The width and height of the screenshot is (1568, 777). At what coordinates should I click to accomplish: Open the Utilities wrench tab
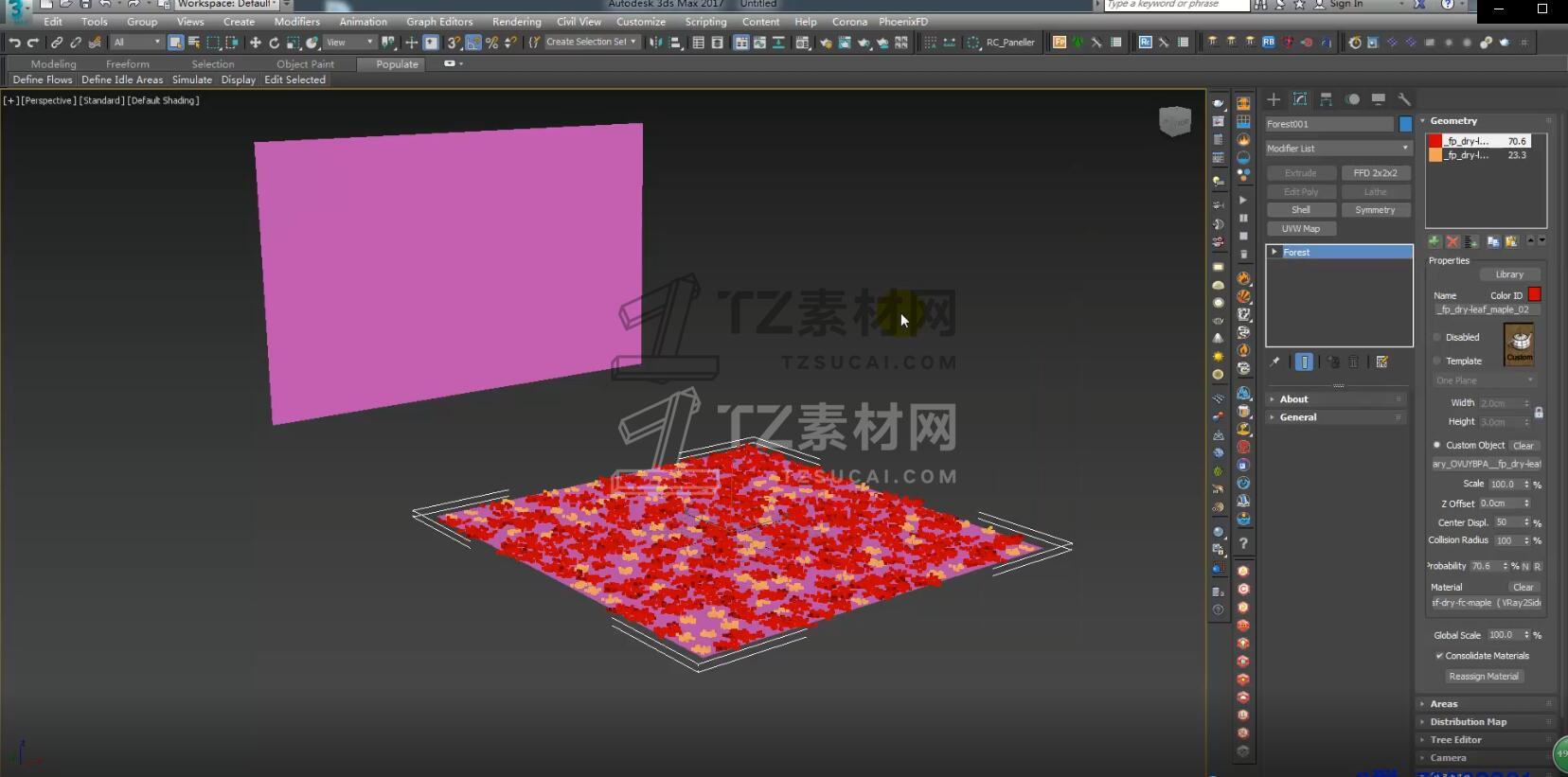pyautogui.click(x=1404, y=99)
